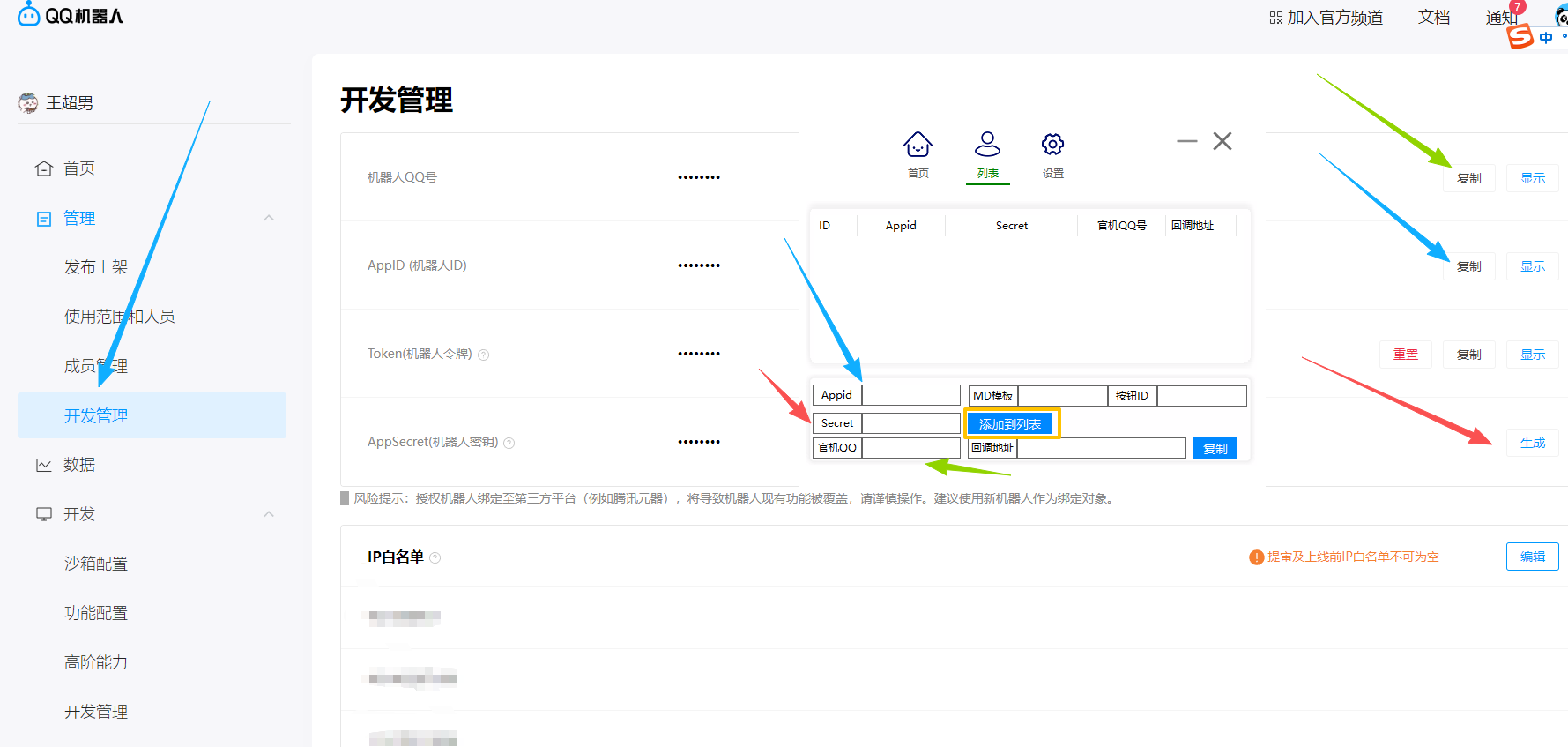The width and height of the screenshot is (1568, 747).
Task: Collapse the 管理 sidebar section
Action: 269,218
